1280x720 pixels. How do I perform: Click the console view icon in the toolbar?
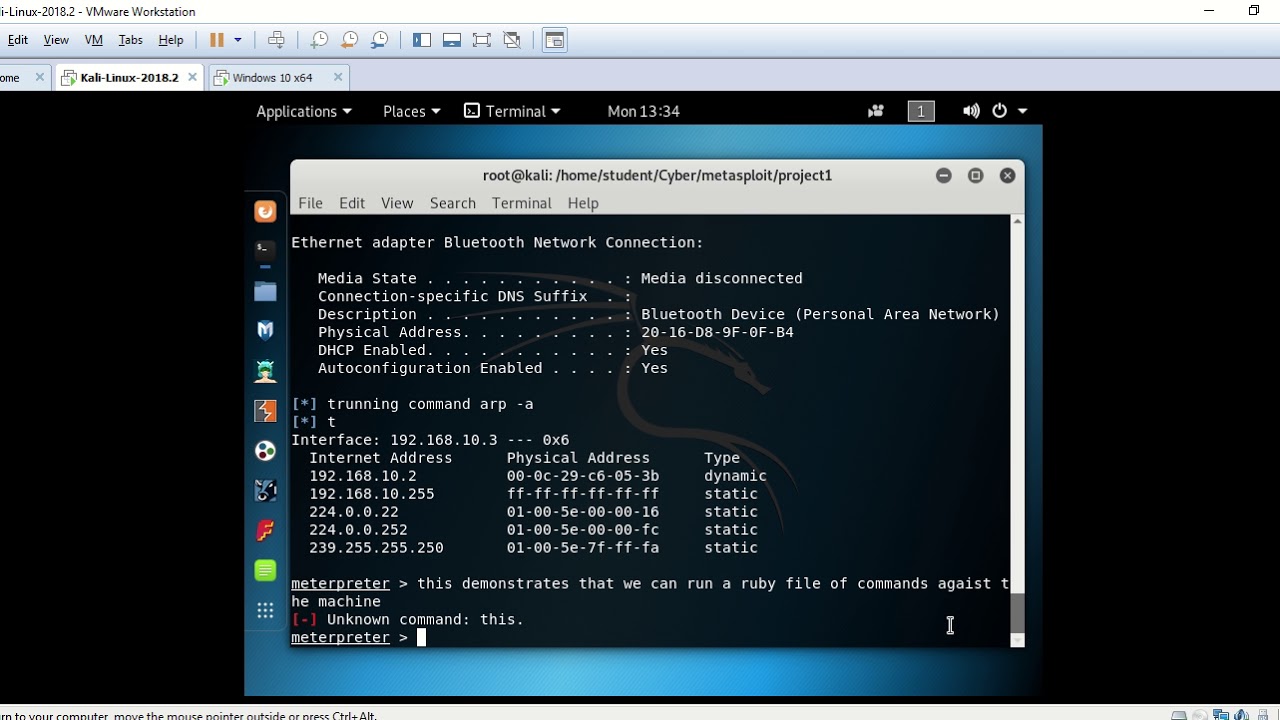coord(555,40)
